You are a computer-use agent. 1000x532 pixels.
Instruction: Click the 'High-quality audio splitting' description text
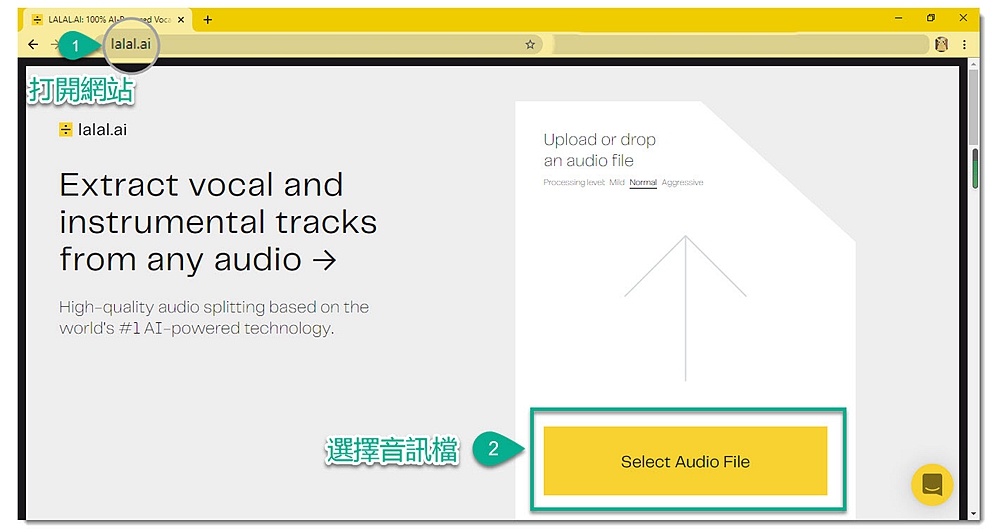[x=214, y=318]
